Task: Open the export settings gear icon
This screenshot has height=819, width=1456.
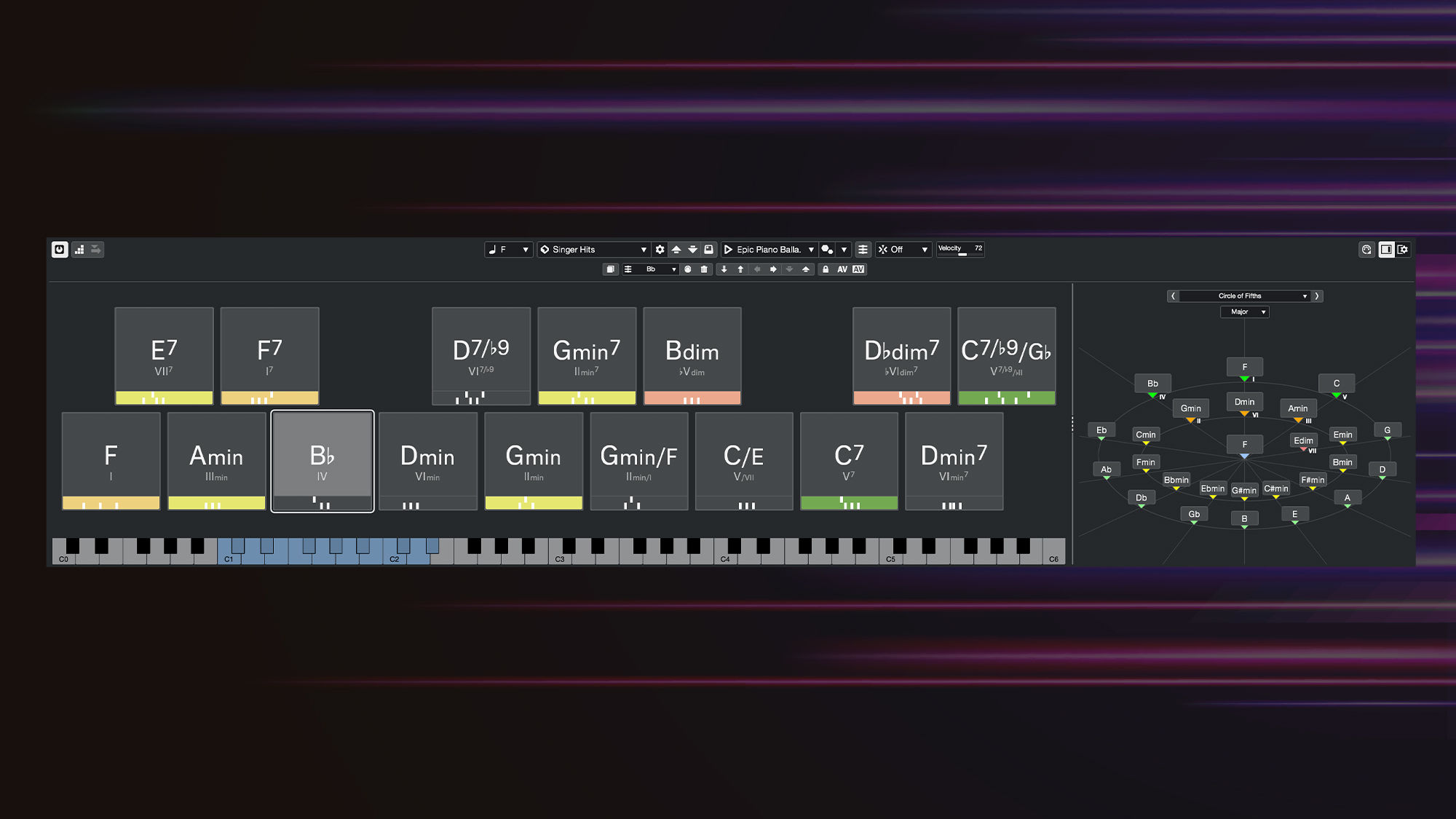Action: tap(1403, 250)
